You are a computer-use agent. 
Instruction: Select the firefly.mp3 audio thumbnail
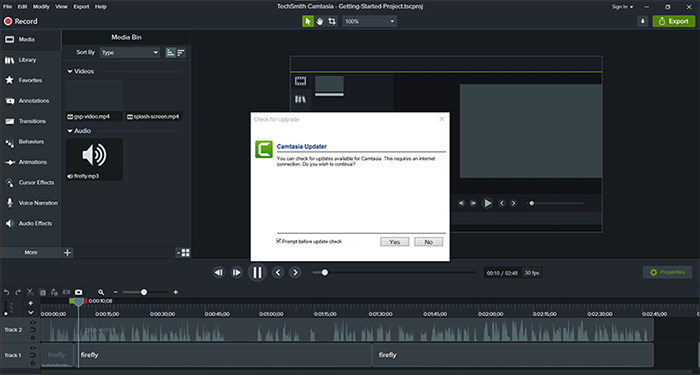(x=94, y=159)
